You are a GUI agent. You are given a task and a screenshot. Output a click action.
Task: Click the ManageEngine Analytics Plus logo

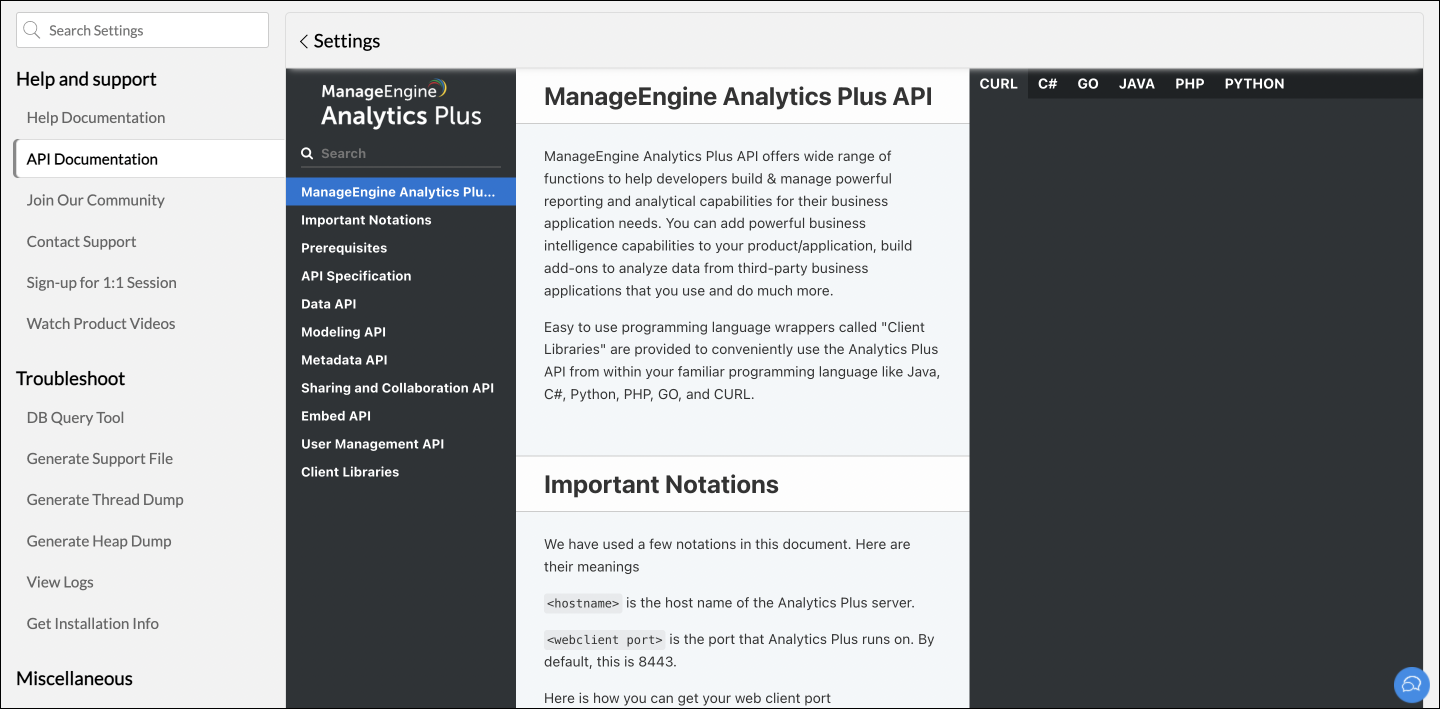400,104
